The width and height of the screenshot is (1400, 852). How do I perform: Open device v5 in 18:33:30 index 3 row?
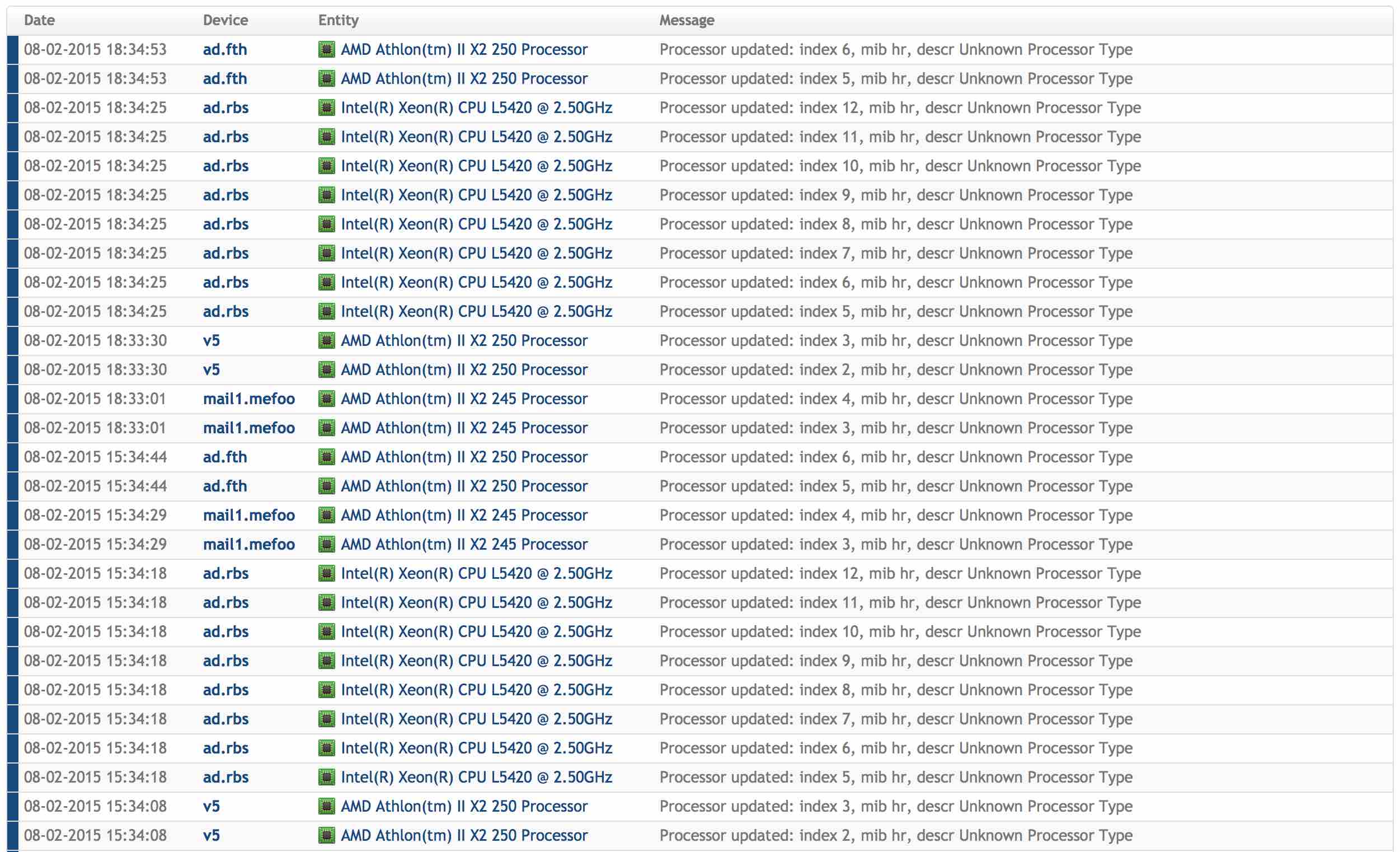point(212,340)
